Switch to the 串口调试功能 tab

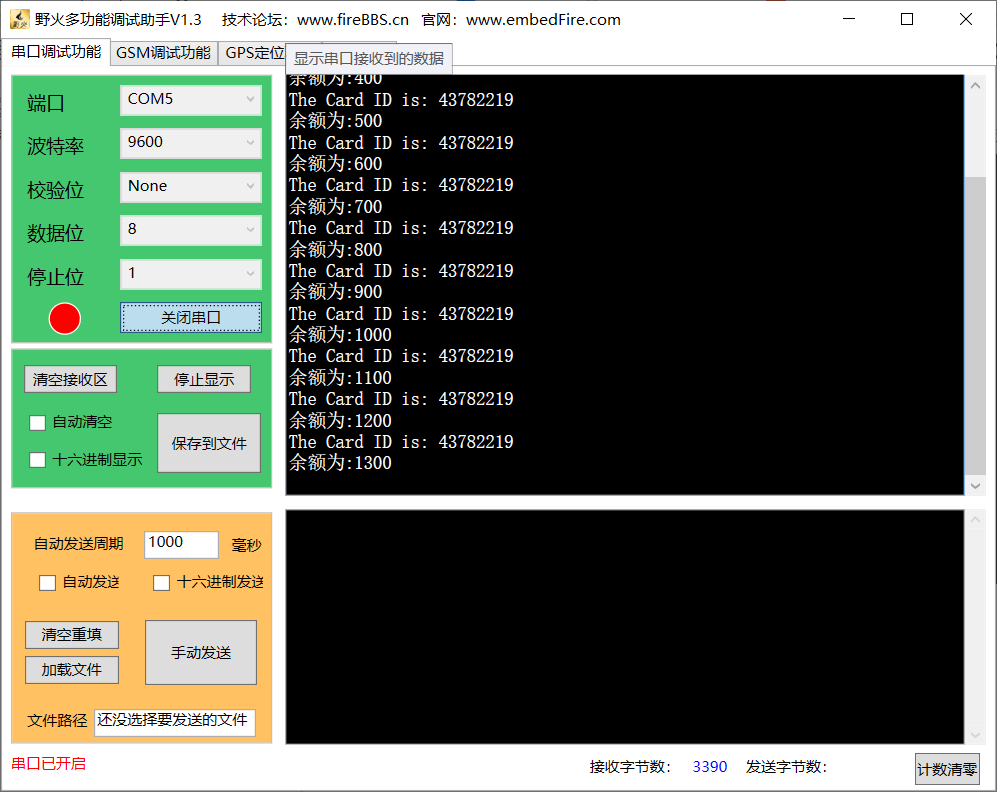[x=56, y=51]
